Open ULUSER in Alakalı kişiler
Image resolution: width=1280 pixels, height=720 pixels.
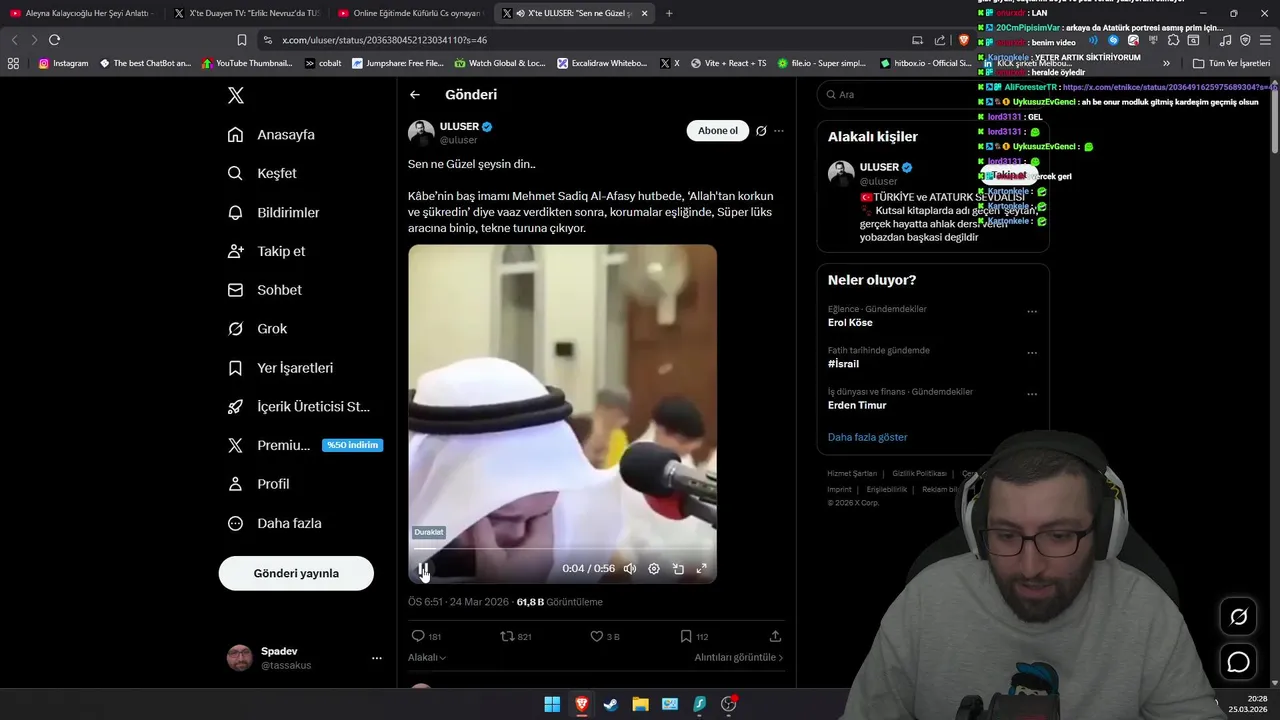pyautogui.click(x=879, y=167)
